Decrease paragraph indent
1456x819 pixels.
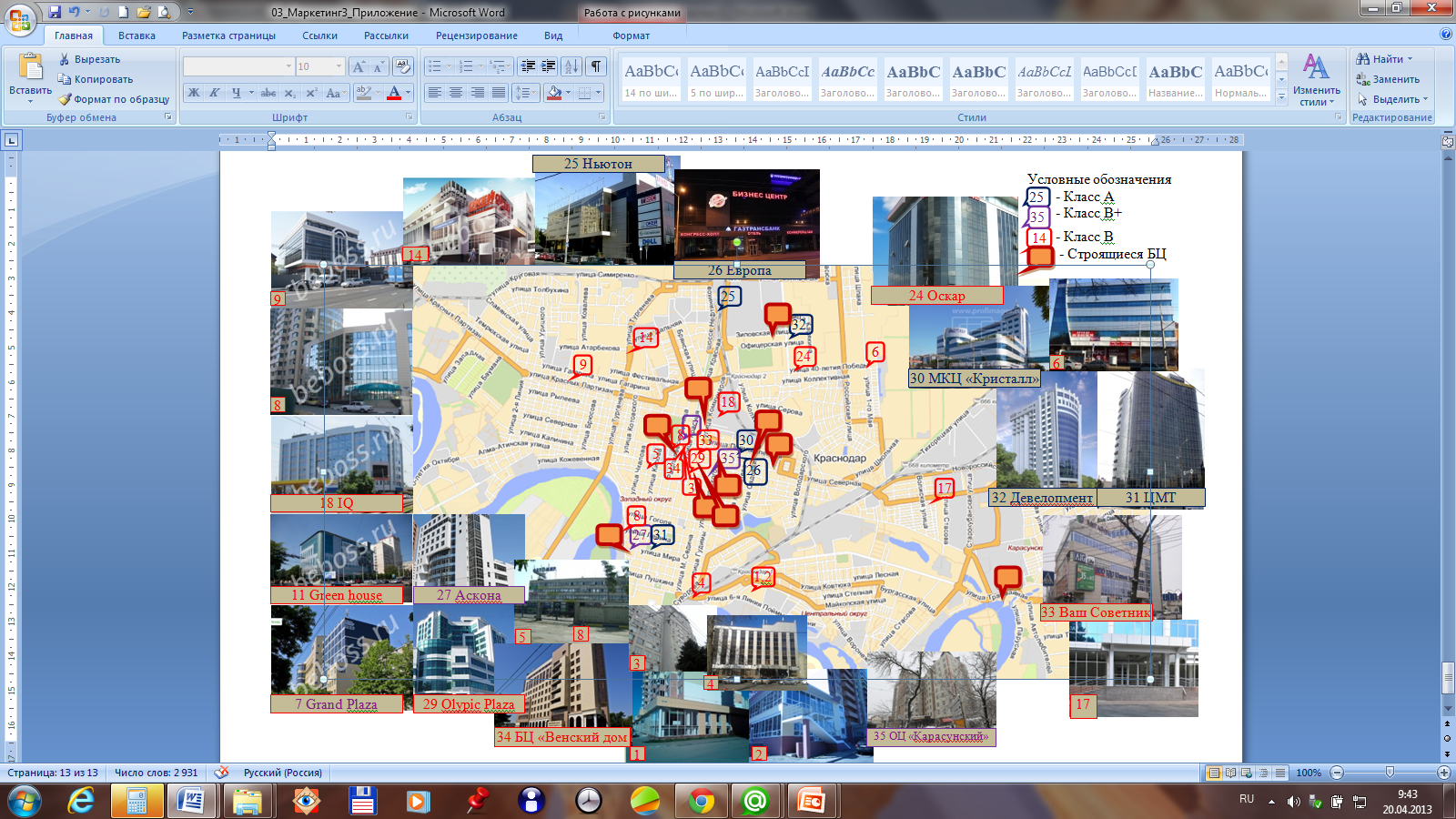(528, 66)
